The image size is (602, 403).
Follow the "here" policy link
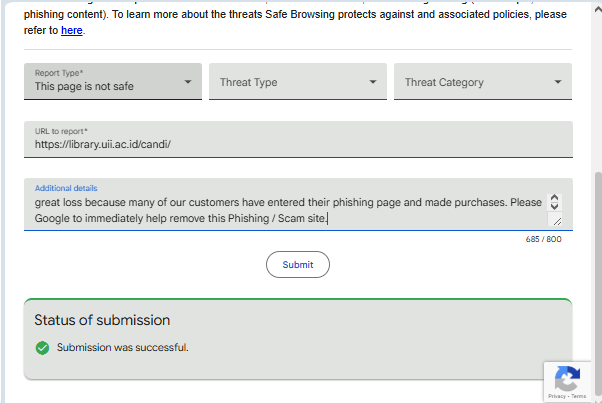[x=72, y=30]
